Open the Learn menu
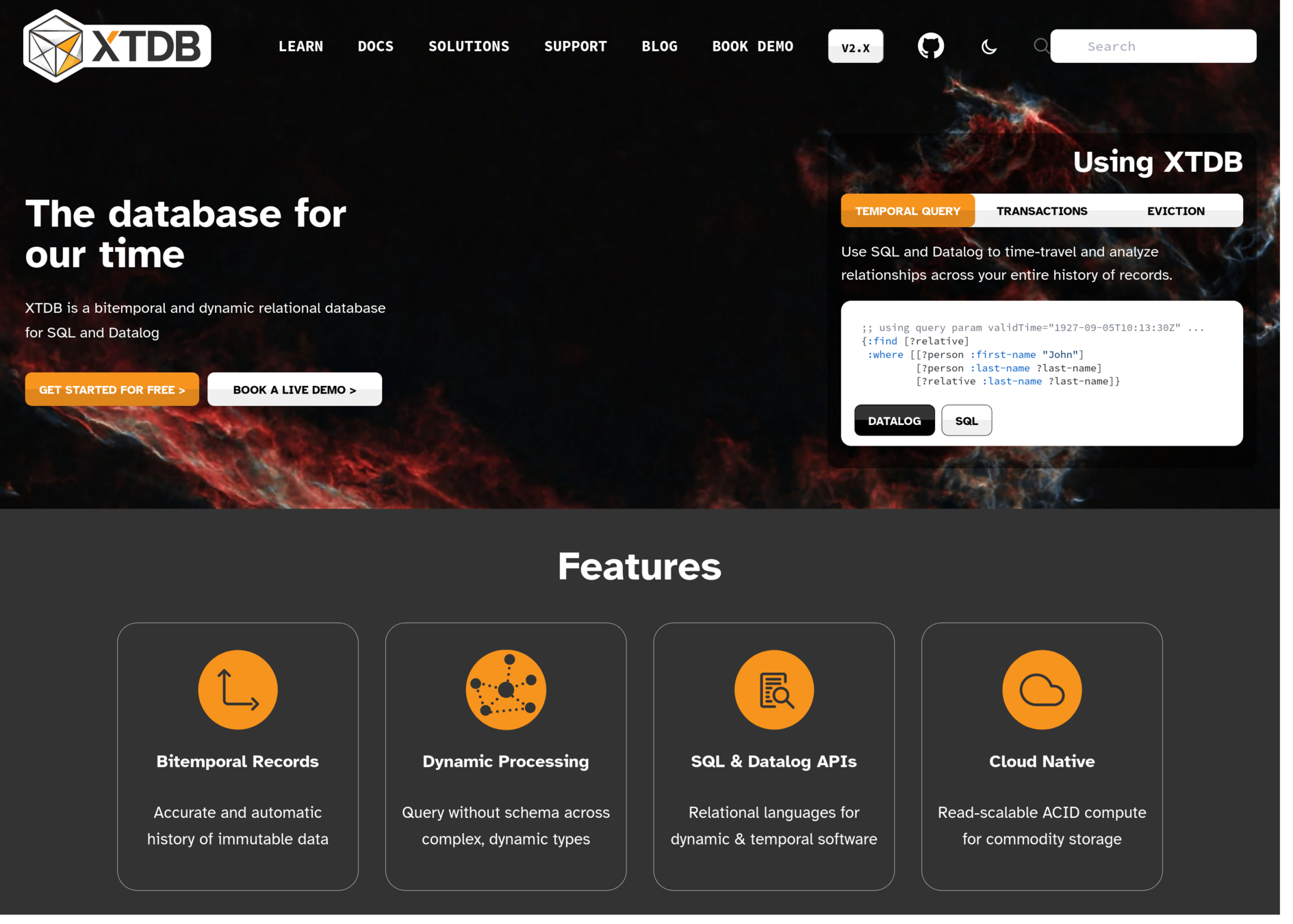 pos(300,47)
